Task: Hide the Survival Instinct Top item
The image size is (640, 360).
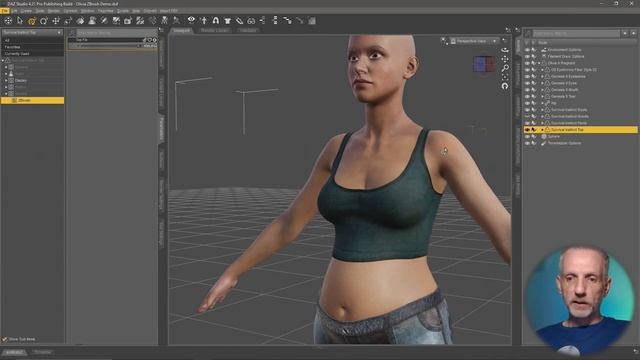Action: [x=527, y=130]
